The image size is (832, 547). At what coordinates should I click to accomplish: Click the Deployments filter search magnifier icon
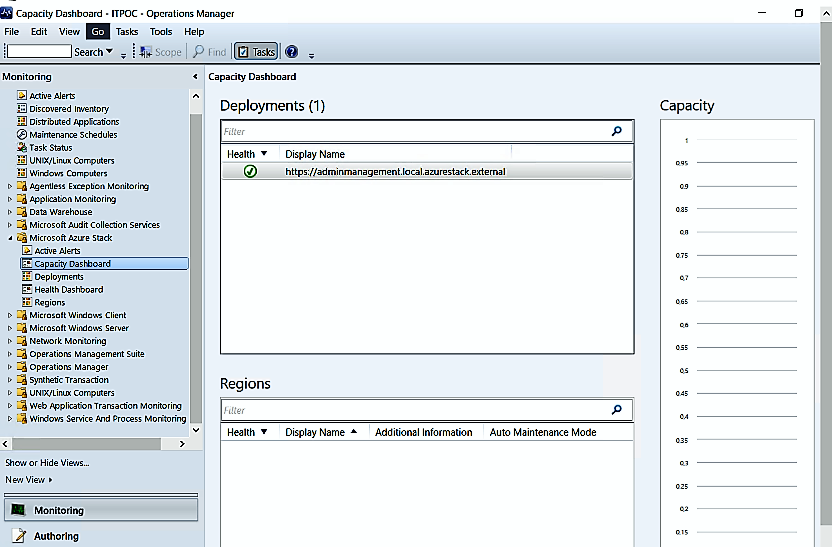tap(616, 131)
